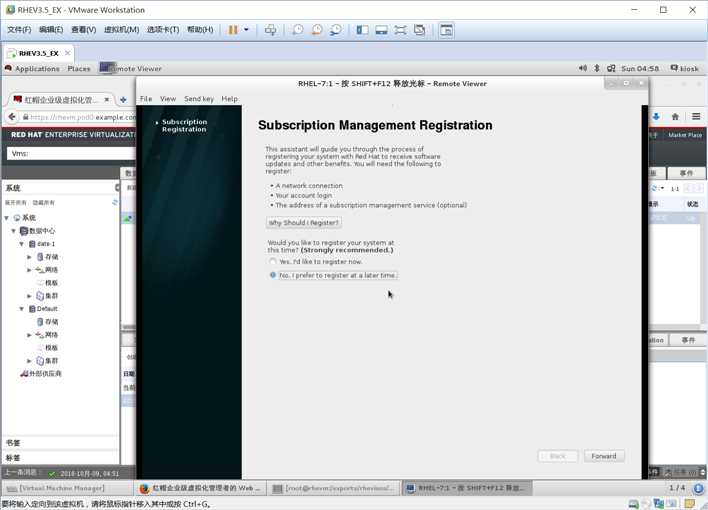
Task: Open Remote Viewer Send key menu
Action: tap(199, 98)
